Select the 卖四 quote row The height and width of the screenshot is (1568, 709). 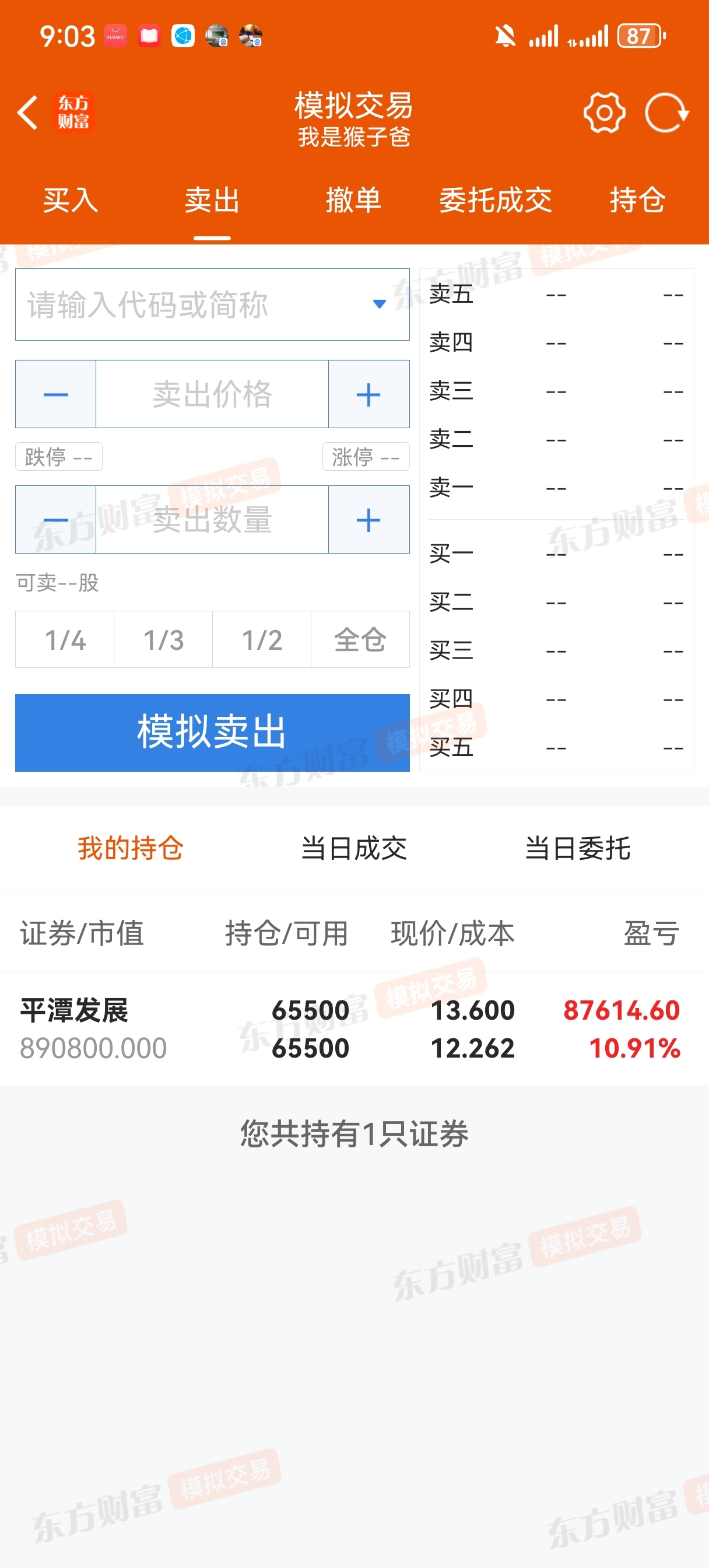(x=557, y=342)
